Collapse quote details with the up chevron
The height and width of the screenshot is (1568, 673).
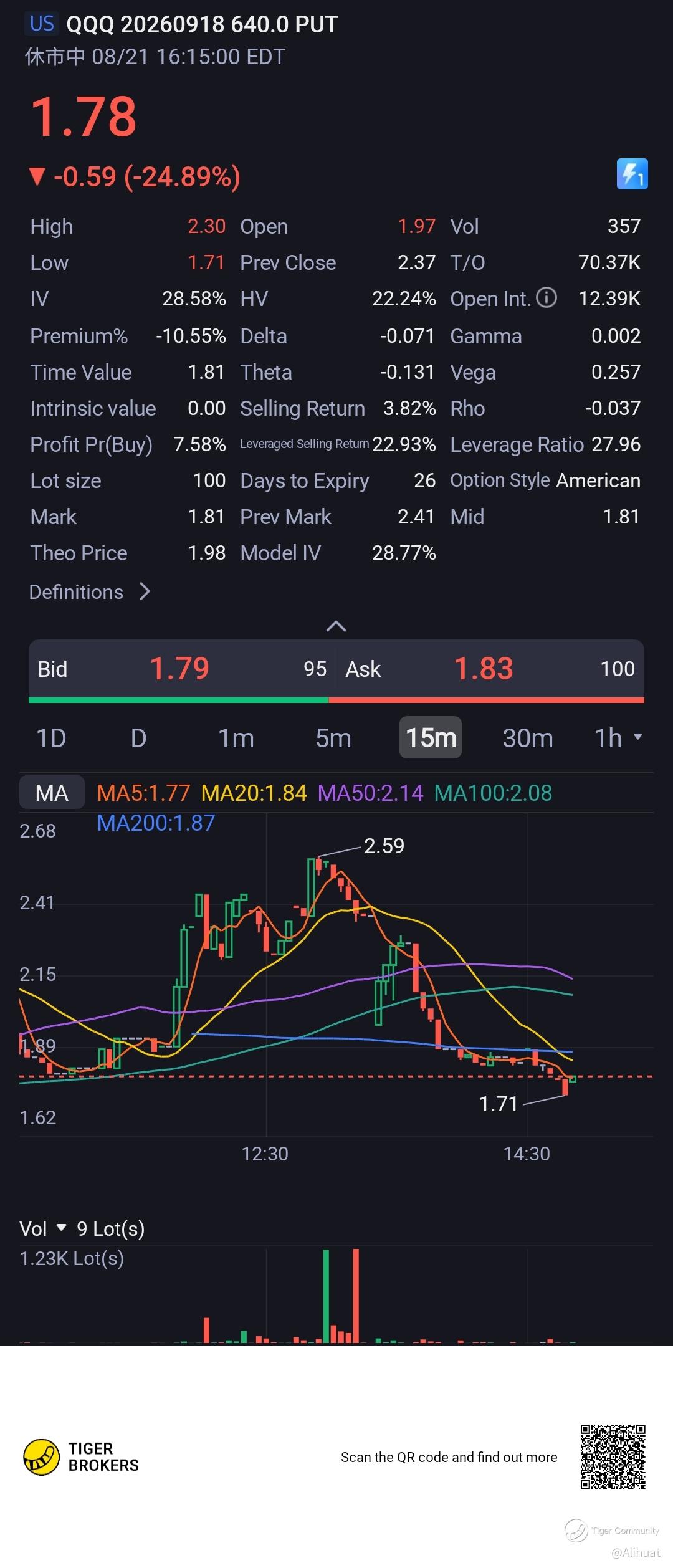(x=336, y=626)
